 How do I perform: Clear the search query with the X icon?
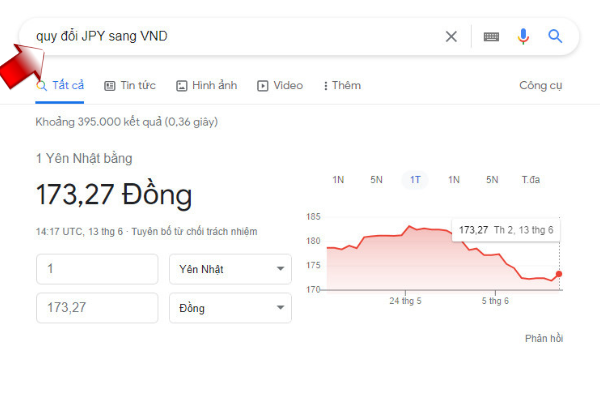coord(451,37)
